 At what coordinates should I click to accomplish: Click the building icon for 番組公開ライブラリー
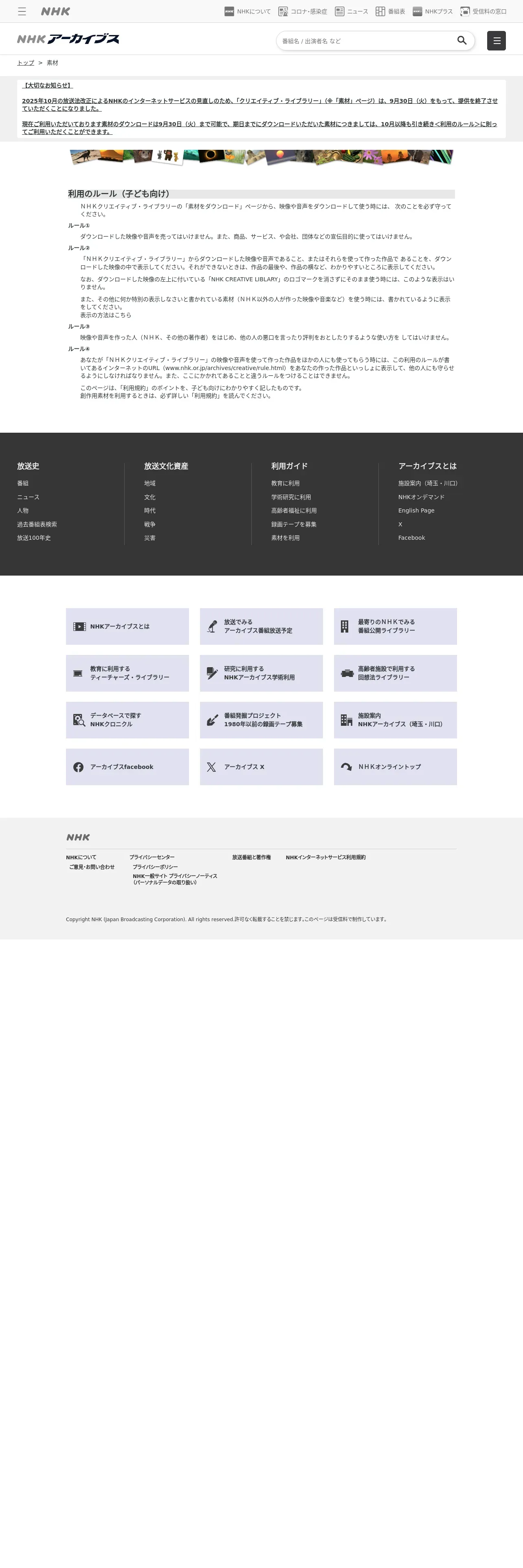coord(345,626)
